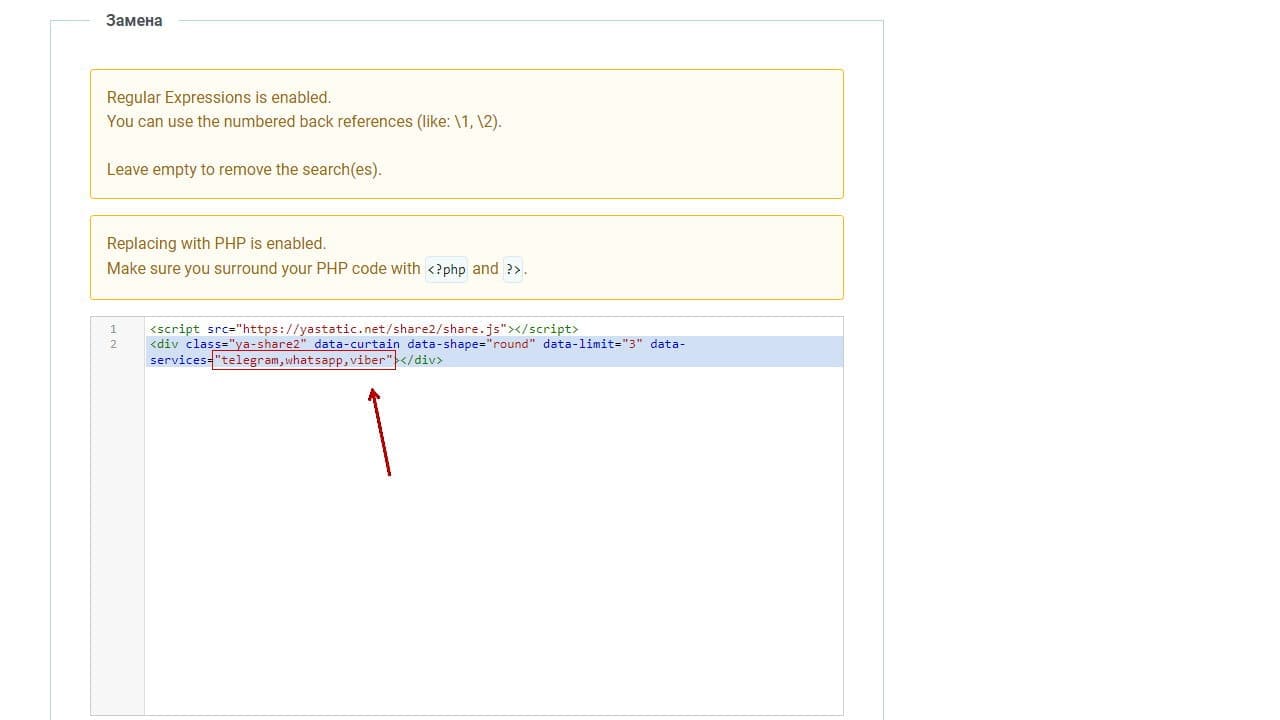Click the <?php code snippet

pos(446,270)
